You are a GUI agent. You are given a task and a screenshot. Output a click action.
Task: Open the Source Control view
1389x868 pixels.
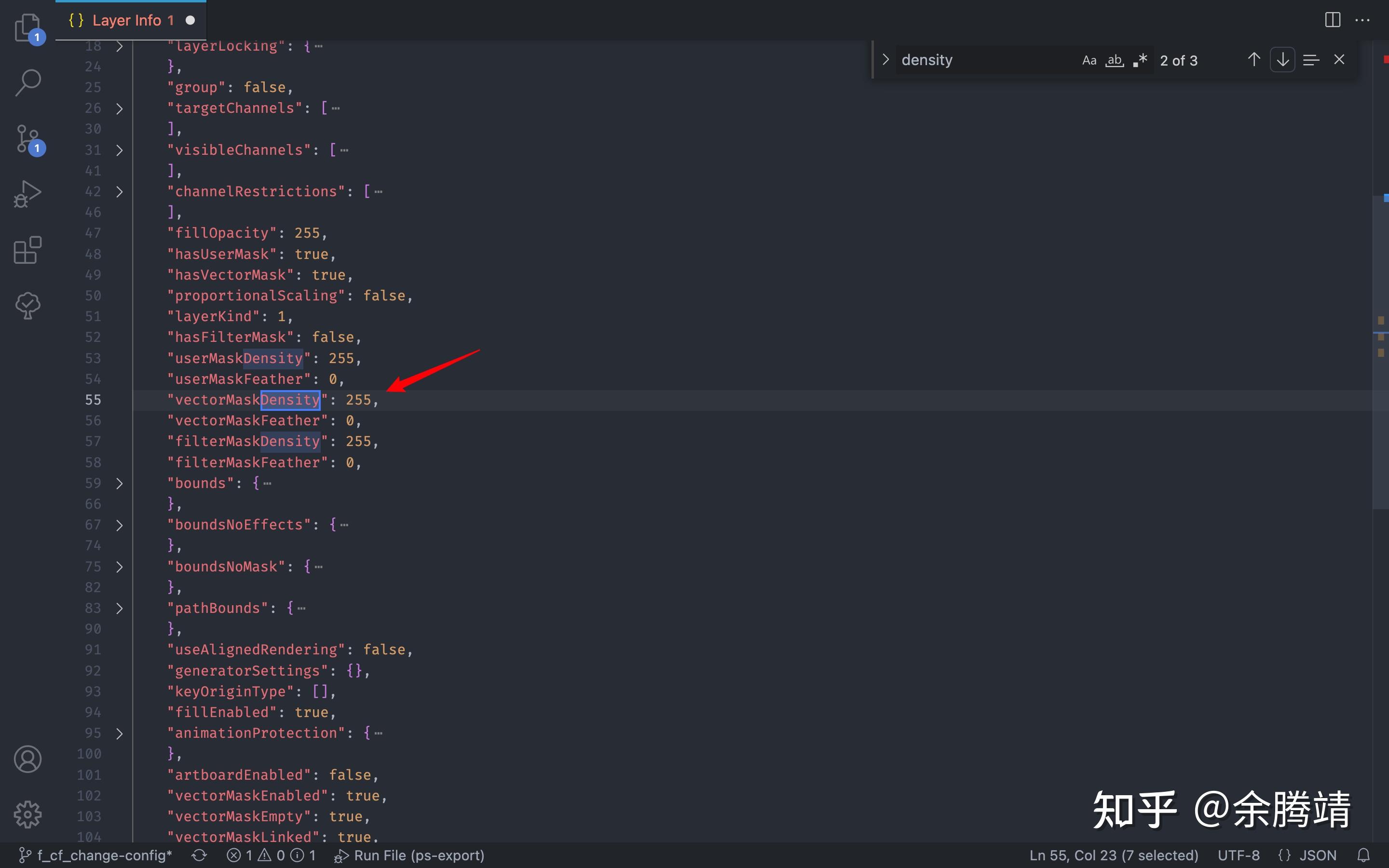tap(27, 139)
